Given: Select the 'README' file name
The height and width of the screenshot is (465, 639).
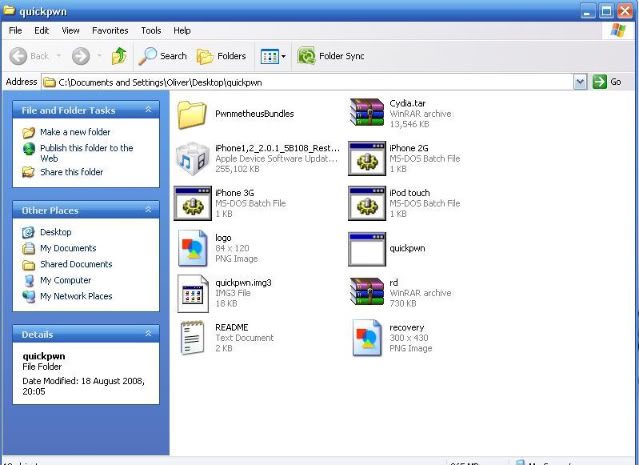Looking at the screenshot, I should tap(231, 327).
